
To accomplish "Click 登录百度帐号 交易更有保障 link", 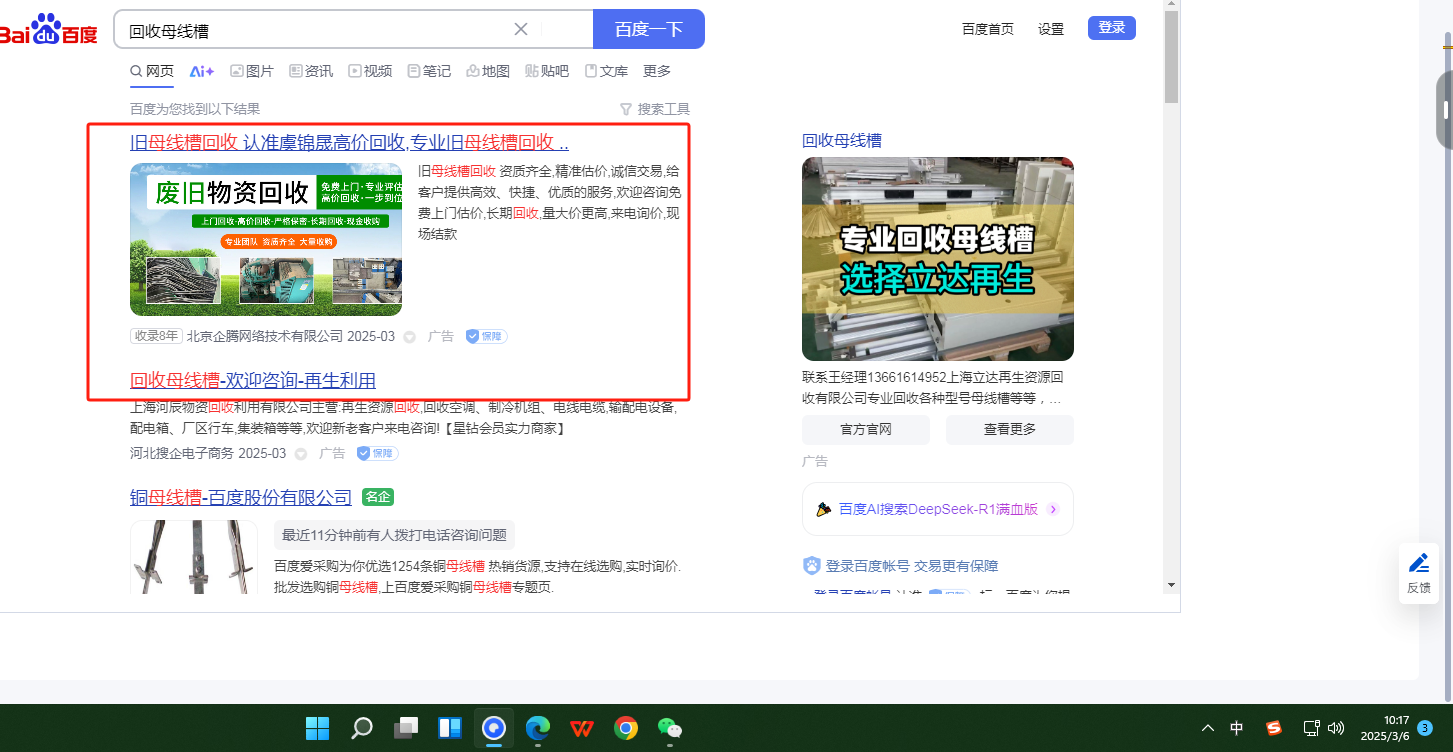I will click(912, 566).
